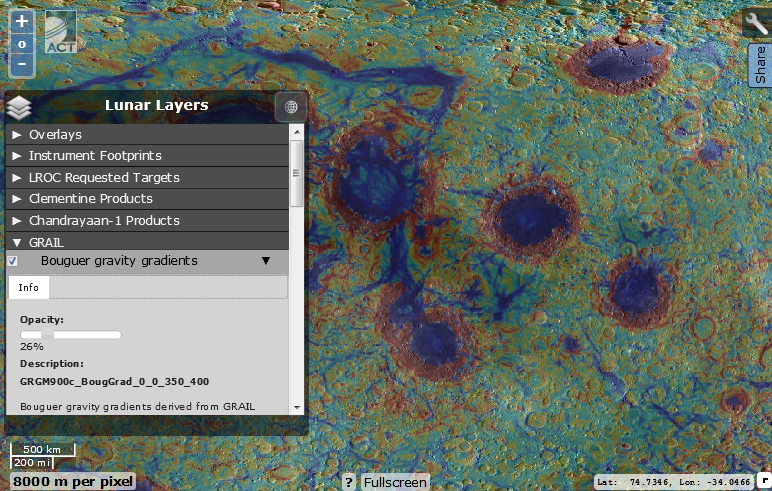The width and height of the screenshot is (772, 491).
Task: Expand the Overlays section
Action: click(x=147, y=134)
